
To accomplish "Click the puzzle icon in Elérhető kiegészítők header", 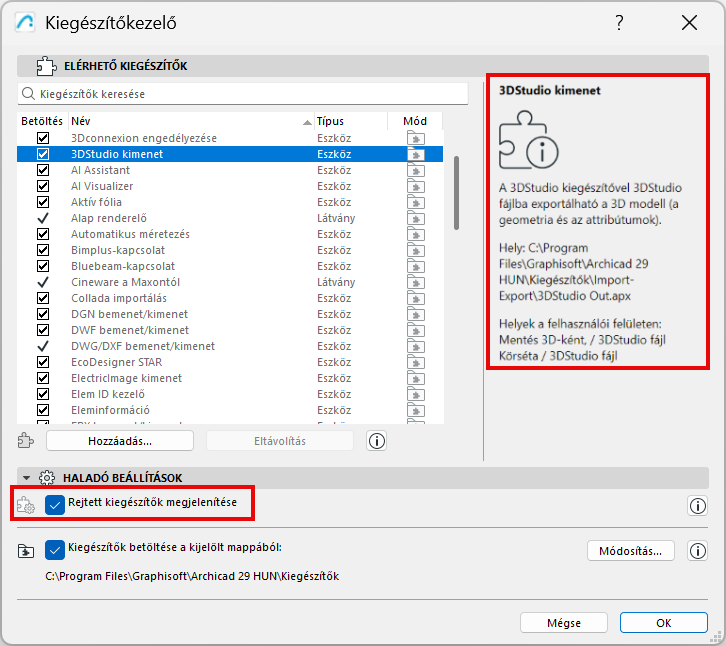I will (46, 66).
